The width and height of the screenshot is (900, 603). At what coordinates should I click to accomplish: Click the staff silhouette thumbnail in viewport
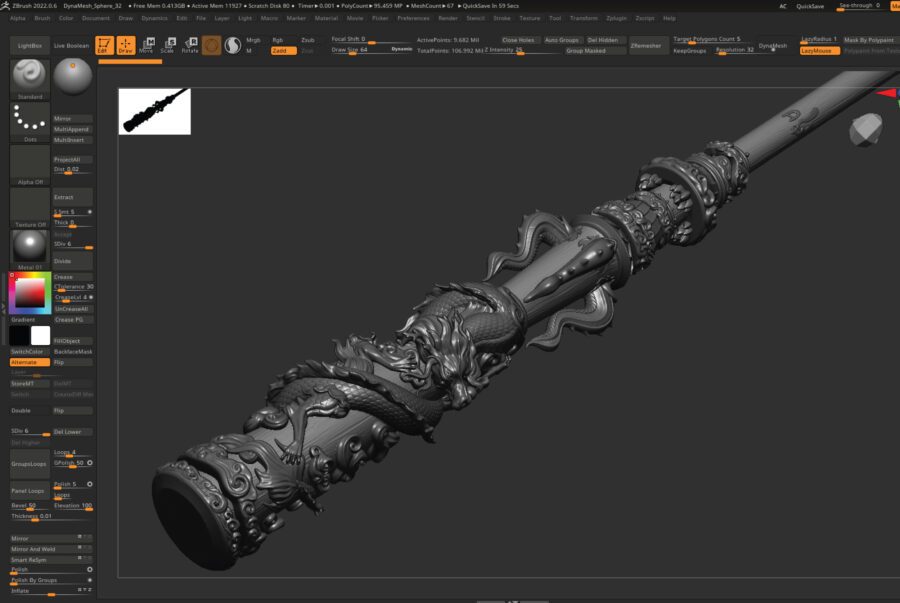(x=154, y=110)
